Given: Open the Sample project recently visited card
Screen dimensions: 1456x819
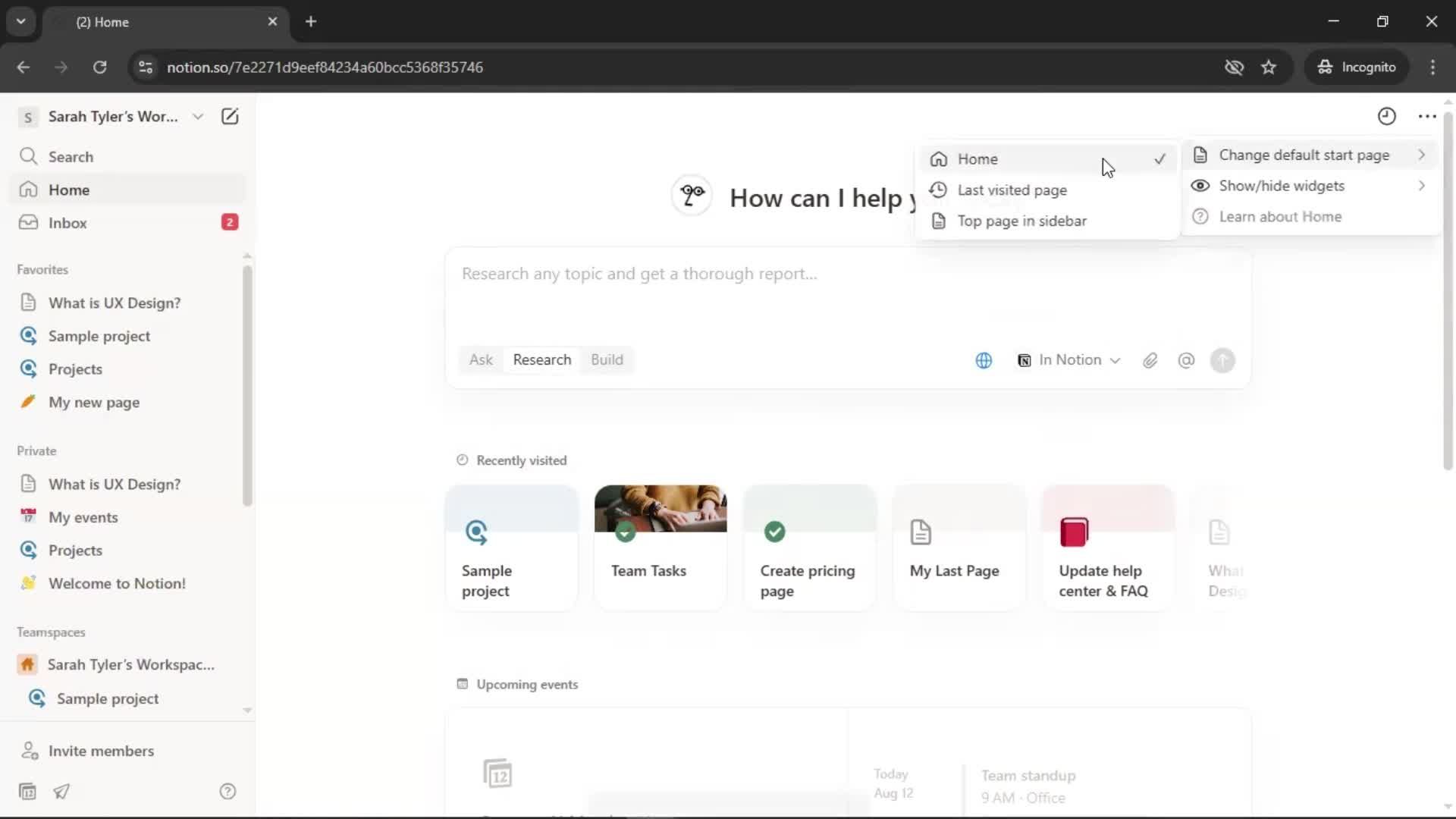Looking at the screenshot, I should click(x=512, y=548).
